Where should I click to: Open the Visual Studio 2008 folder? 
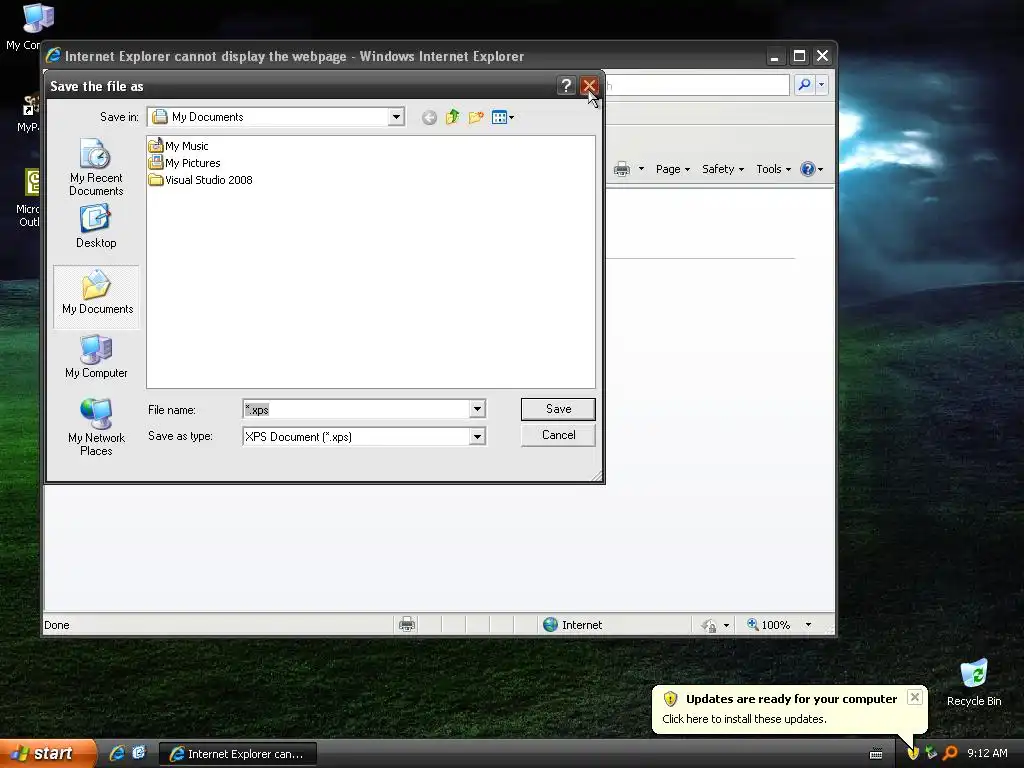(200, 180)
